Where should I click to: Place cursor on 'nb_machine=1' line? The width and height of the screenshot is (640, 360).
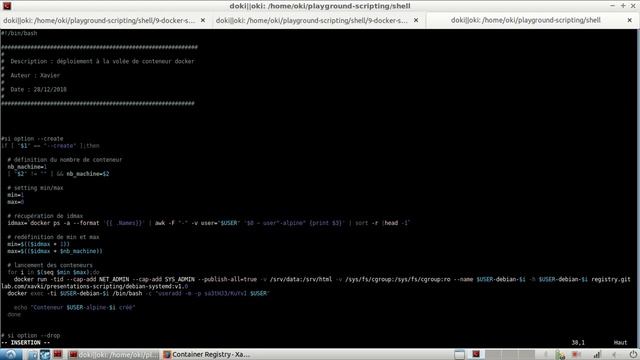coord(27,167)
